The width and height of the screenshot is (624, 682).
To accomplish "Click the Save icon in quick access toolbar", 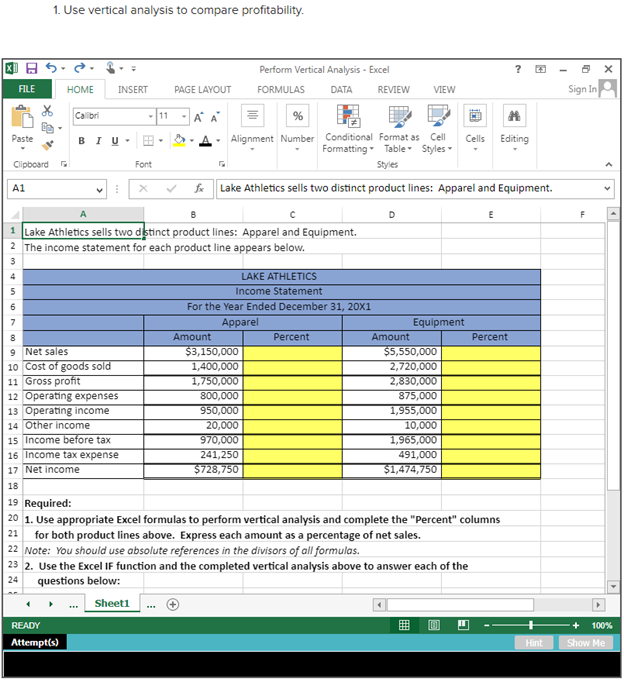I will tap(32, 69).
